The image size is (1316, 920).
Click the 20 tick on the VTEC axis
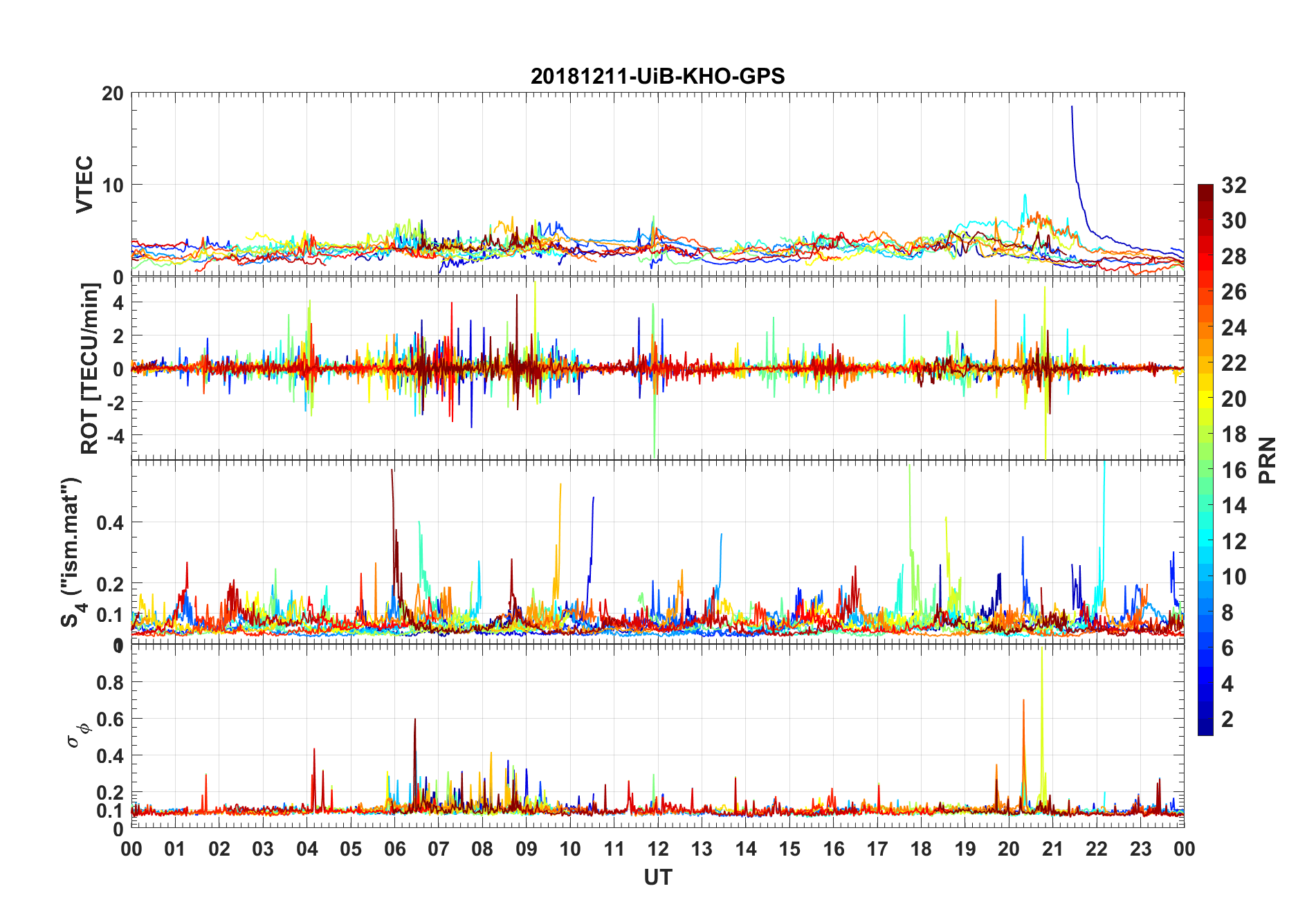tap(112, 93)
